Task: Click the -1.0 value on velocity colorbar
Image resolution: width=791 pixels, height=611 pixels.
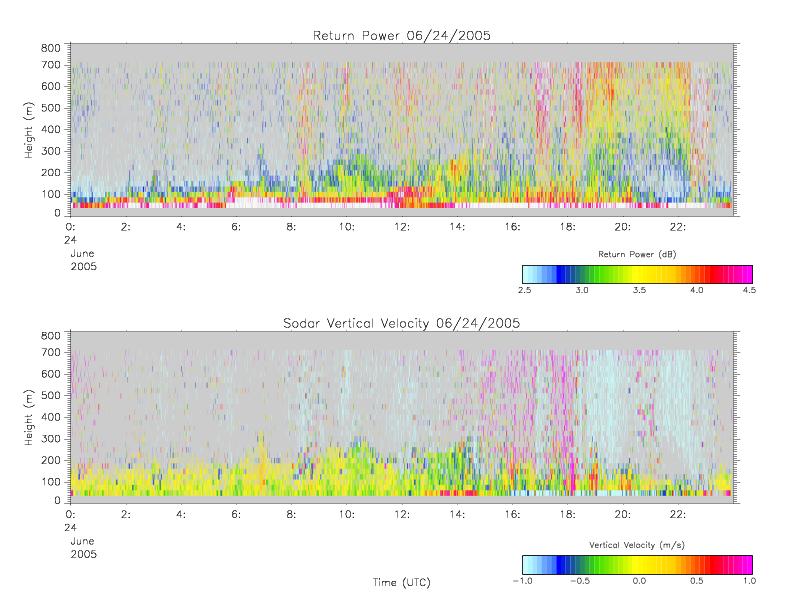Action: 523,581
